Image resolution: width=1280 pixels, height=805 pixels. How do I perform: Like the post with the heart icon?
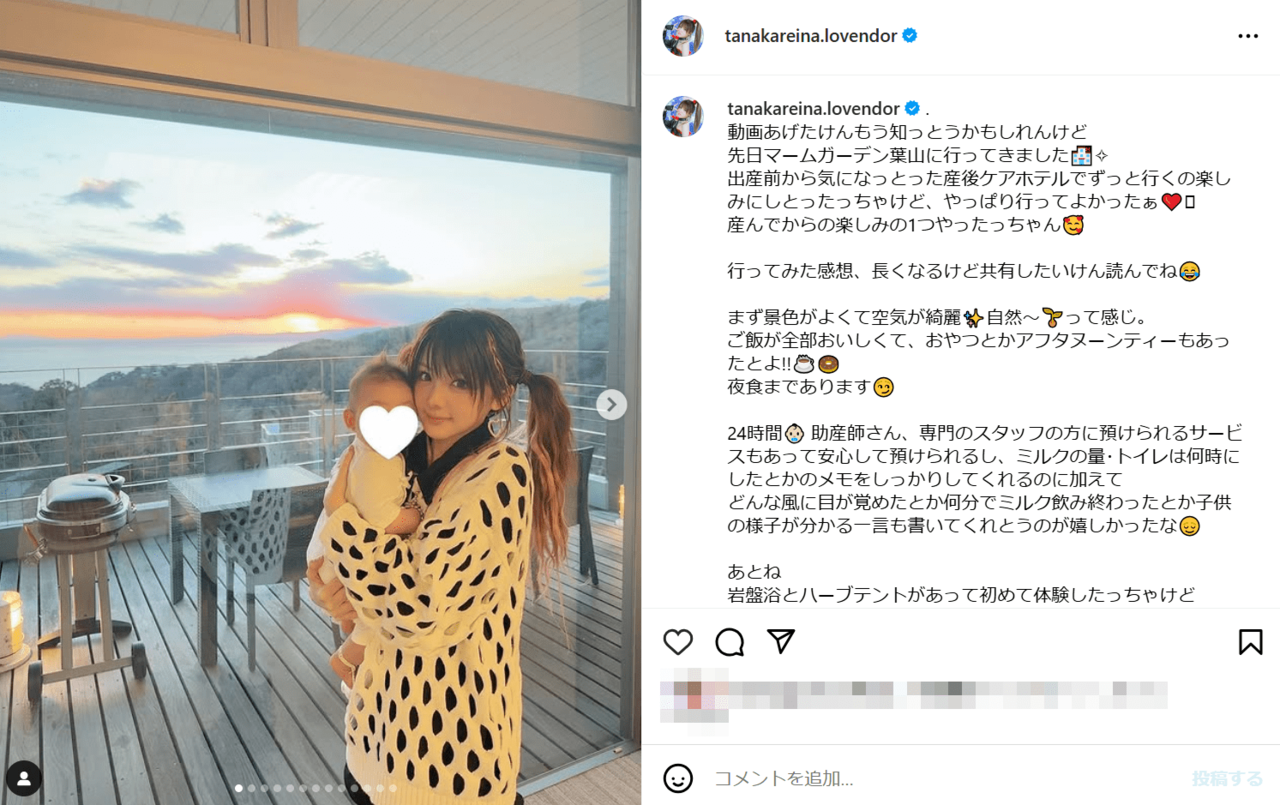[x=678, y=642]
